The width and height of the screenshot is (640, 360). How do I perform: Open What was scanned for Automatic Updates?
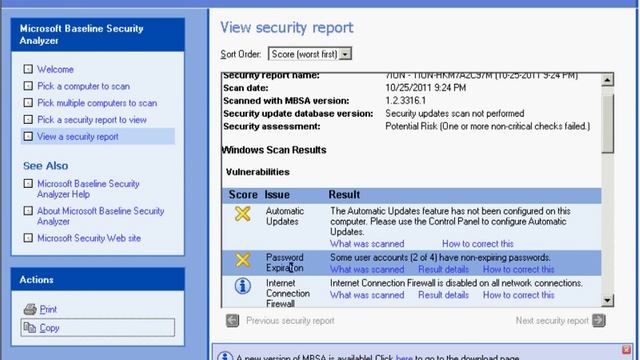[367, 244]
